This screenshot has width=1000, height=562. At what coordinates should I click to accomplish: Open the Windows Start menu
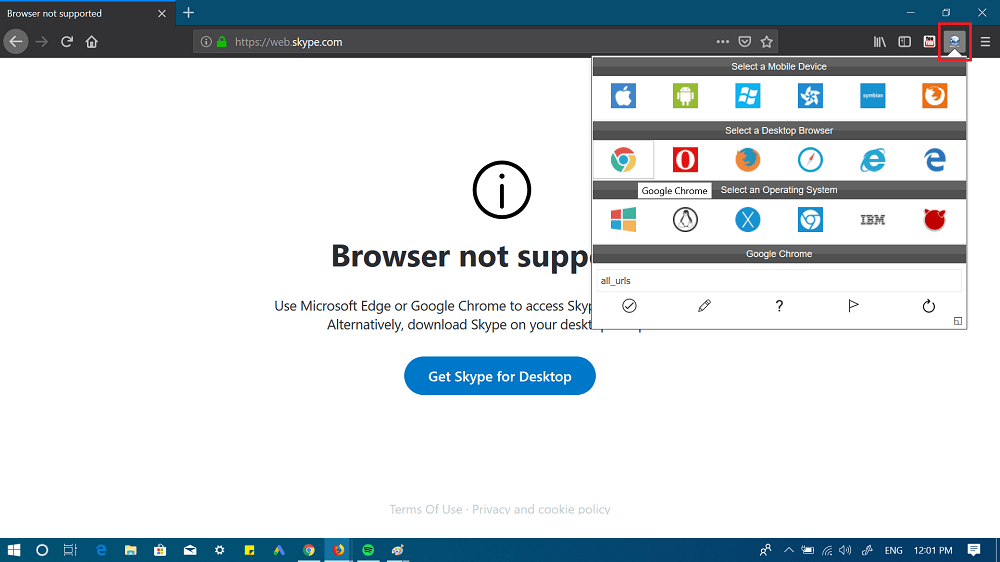pos(14,550)
